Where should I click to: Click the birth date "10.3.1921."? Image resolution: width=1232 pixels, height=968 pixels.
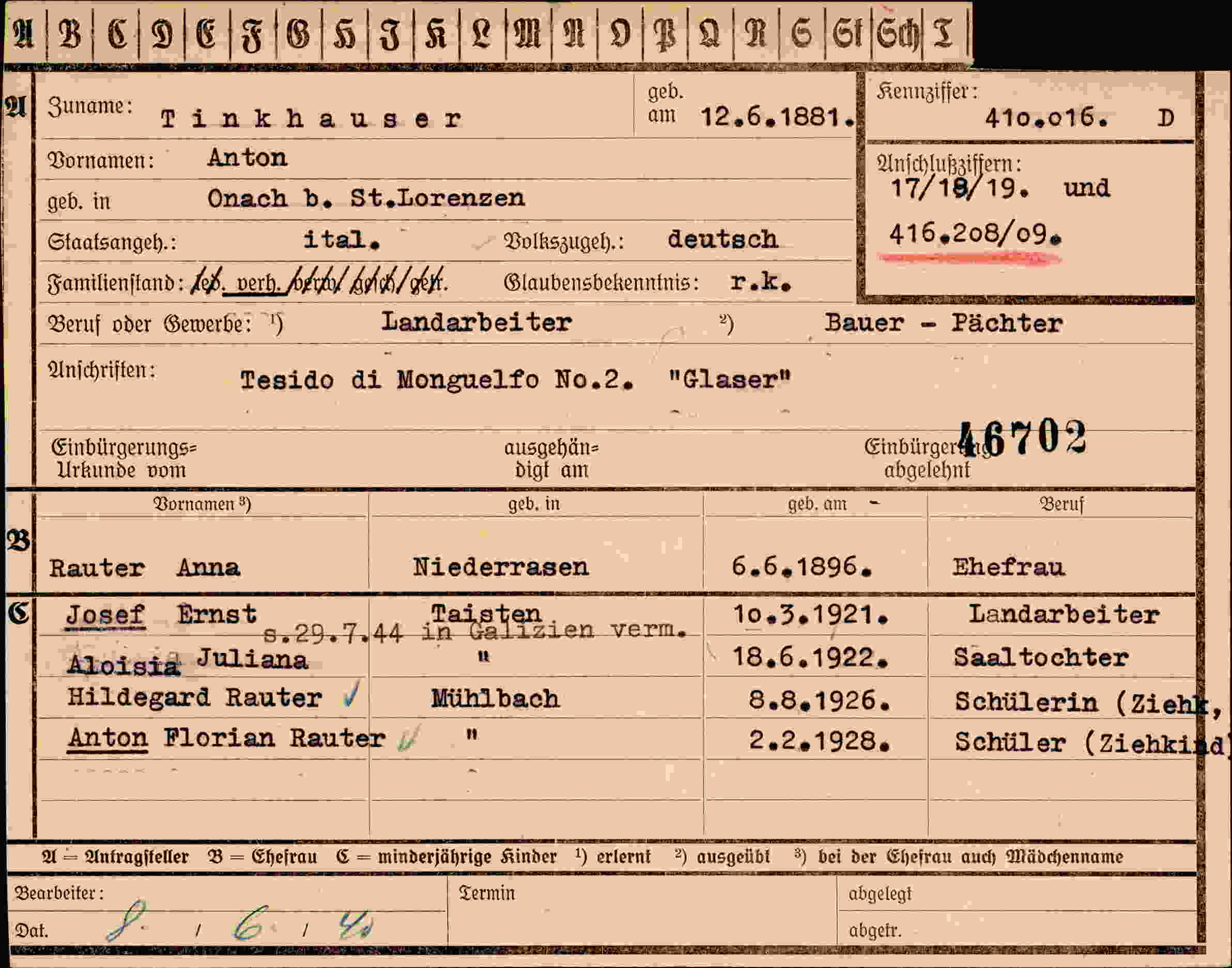(x=810, y=614)
